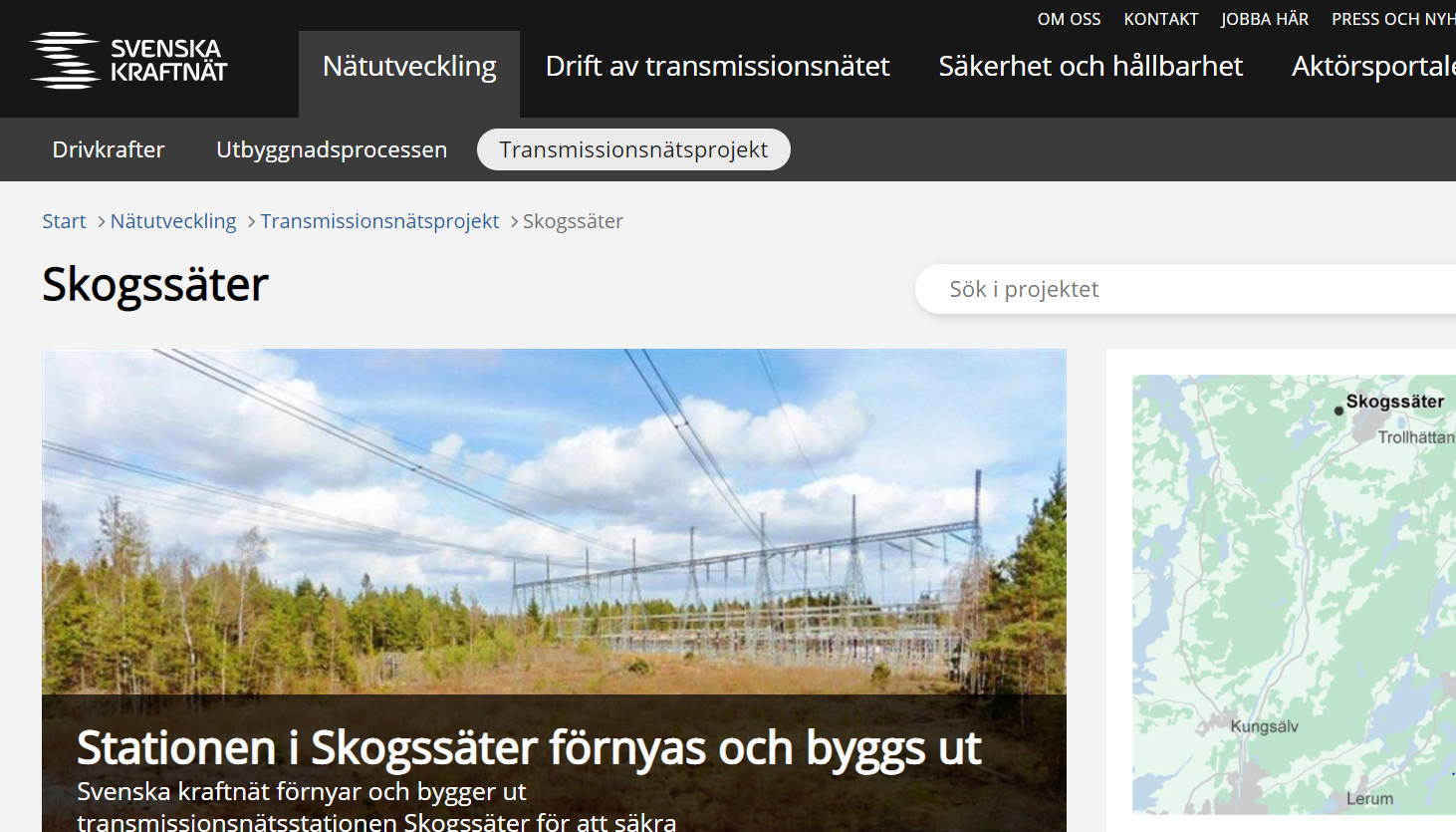Select Säkerhet och hållbarhet menu item

pyautogui.click(x=1091, y=66)
